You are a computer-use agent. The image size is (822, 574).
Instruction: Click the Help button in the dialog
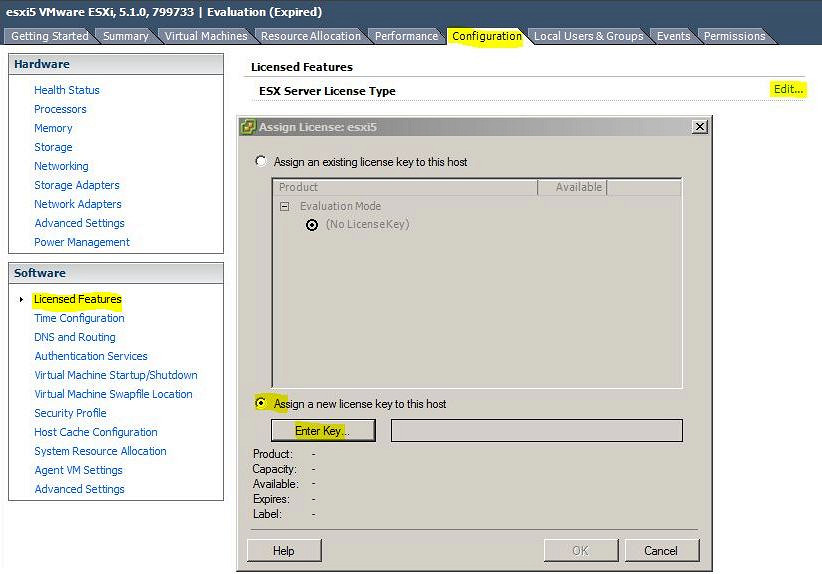click(x=284, y=550)
